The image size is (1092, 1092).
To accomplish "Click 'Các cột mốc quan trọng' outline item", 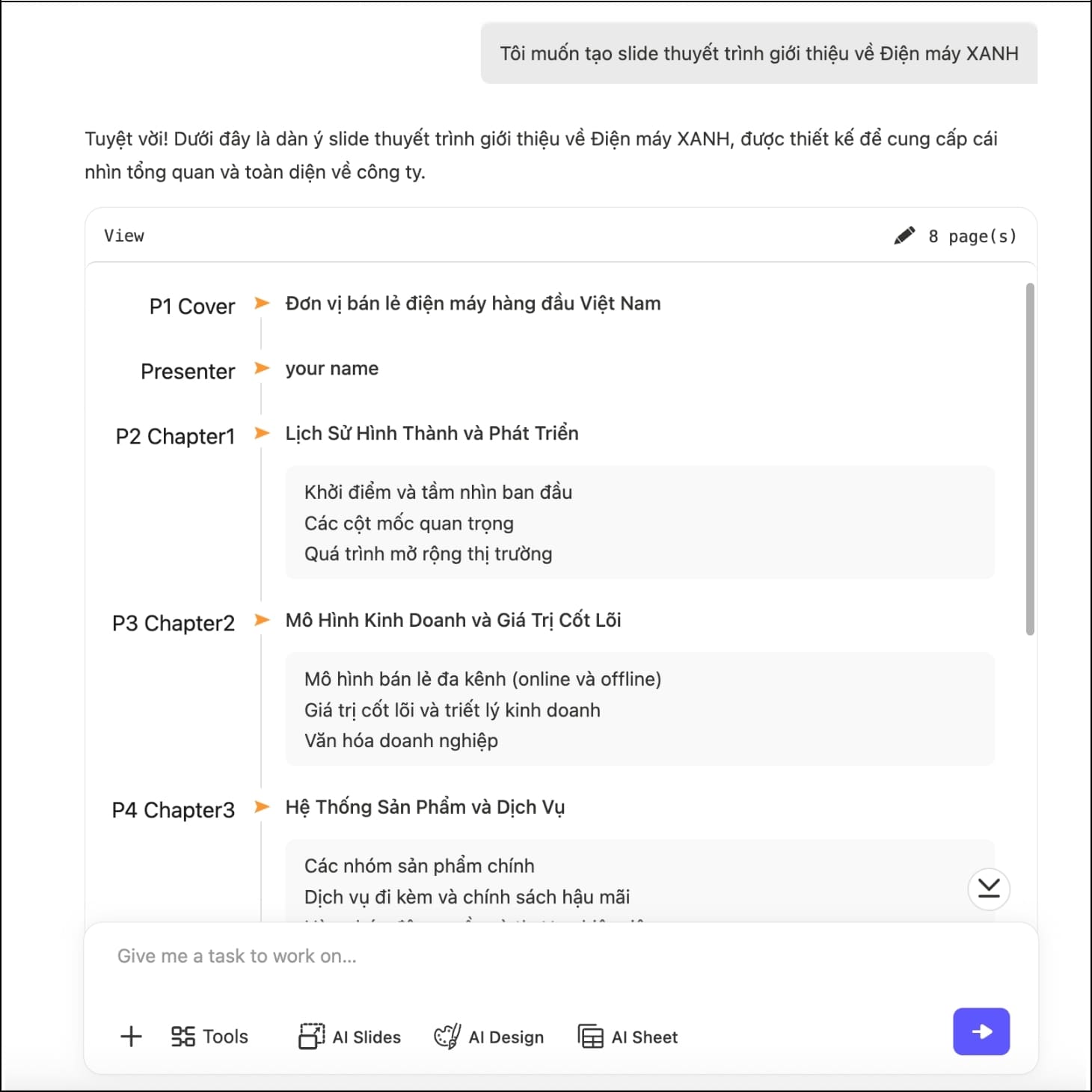I will point(408,524).
